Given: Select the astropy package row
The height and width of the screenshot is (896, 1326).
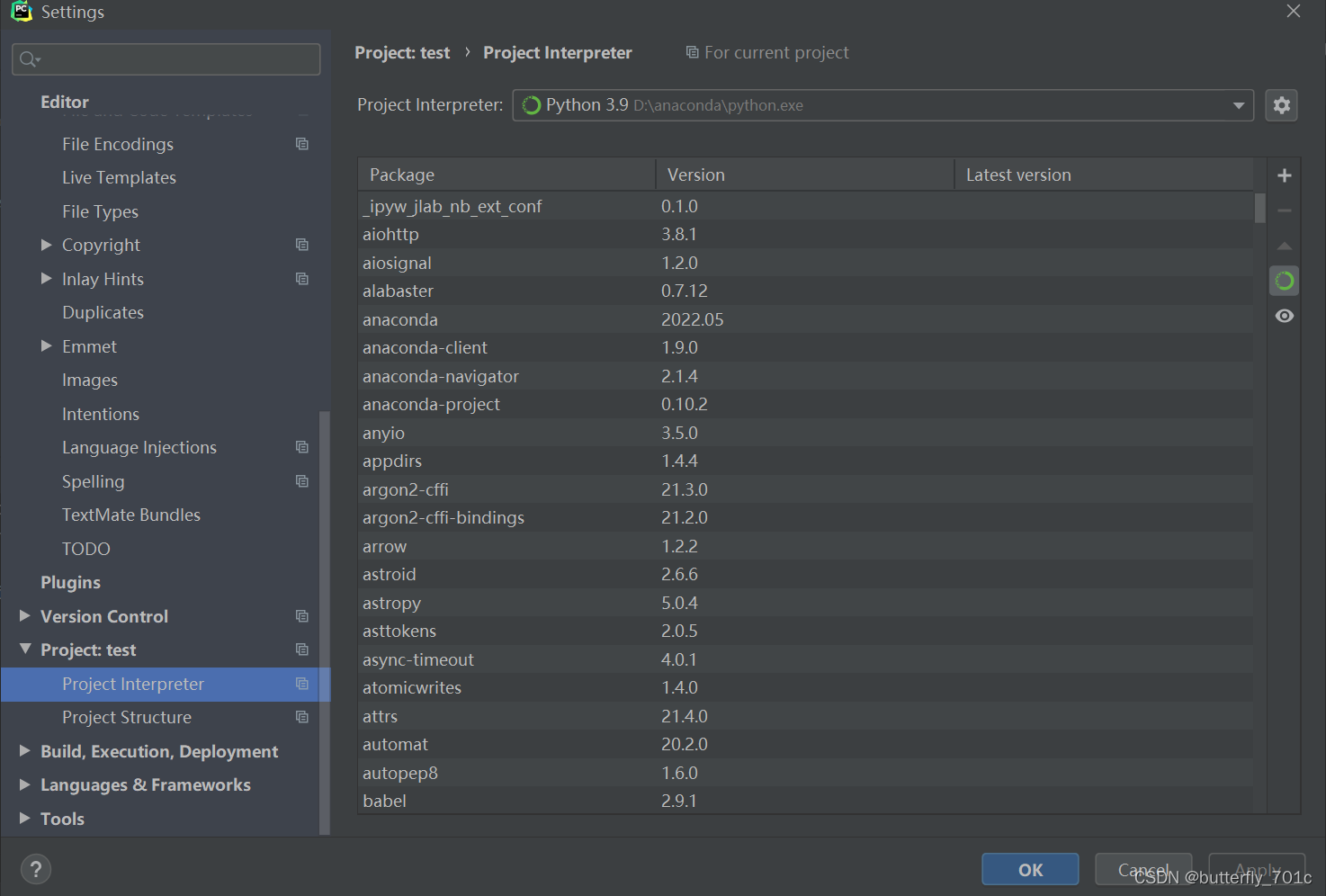Looking at the screenshot, I should [805, 603].
